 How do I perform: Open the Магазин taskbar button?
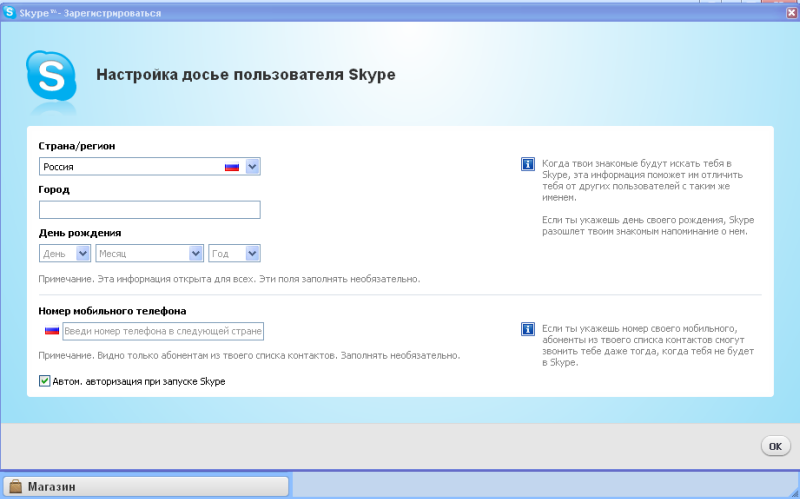pyautogui.click(x=146, y=486)
